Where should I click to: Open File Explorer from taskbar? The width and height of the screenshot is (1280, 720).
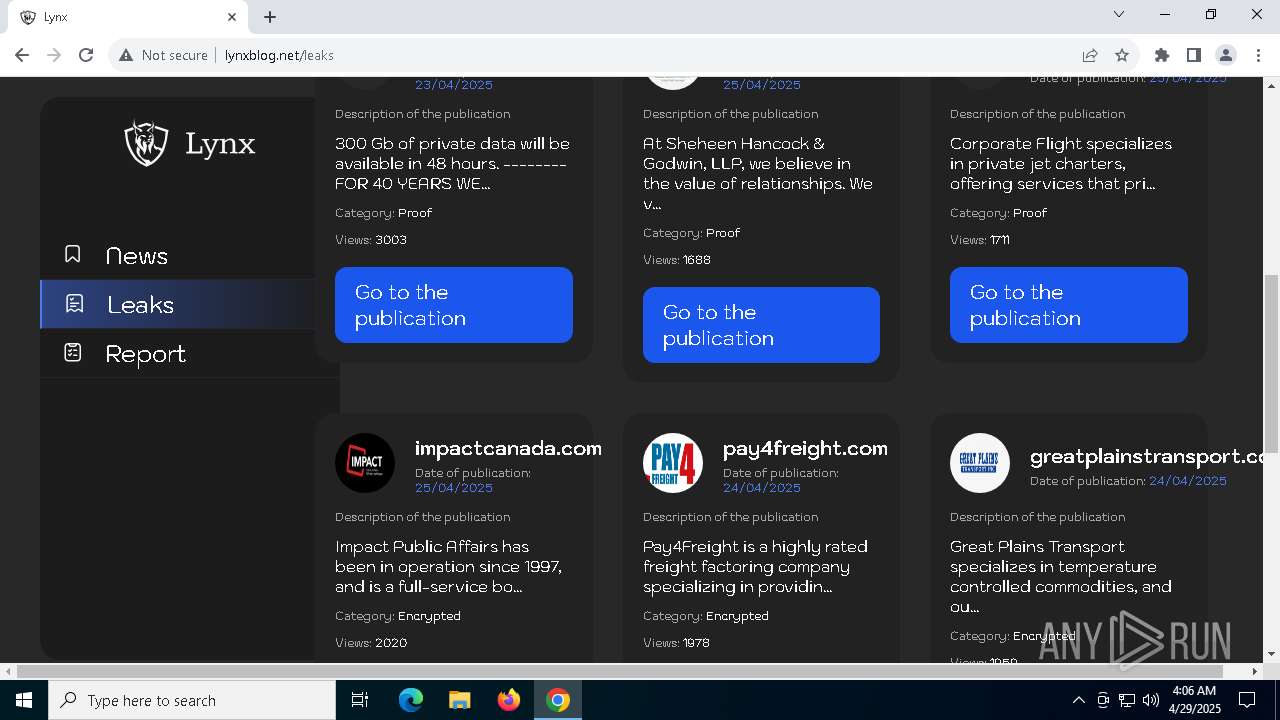[x=459, y=700]
